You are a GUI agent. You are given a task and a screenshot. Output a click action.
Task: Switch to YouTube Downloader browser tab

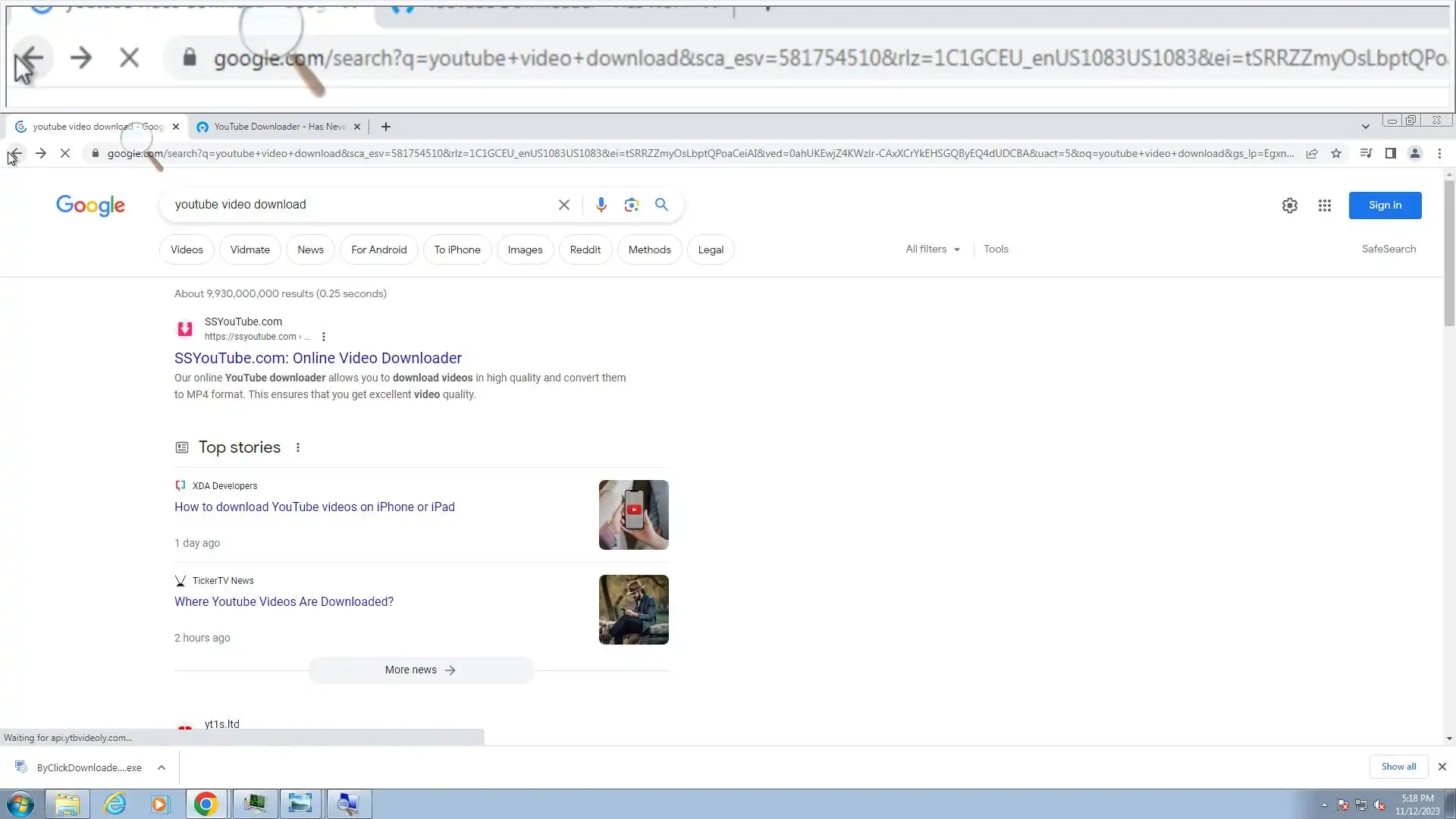tap(278, 127)
